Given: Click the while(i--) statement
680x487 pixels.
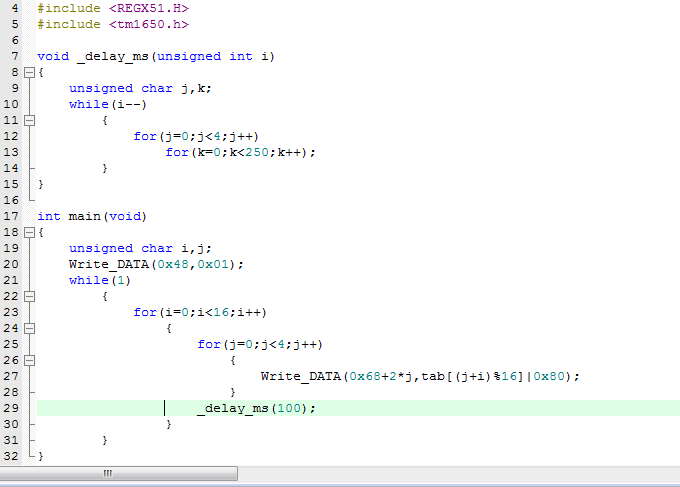Looking at the screenshot, I should [x=108, y=105].
